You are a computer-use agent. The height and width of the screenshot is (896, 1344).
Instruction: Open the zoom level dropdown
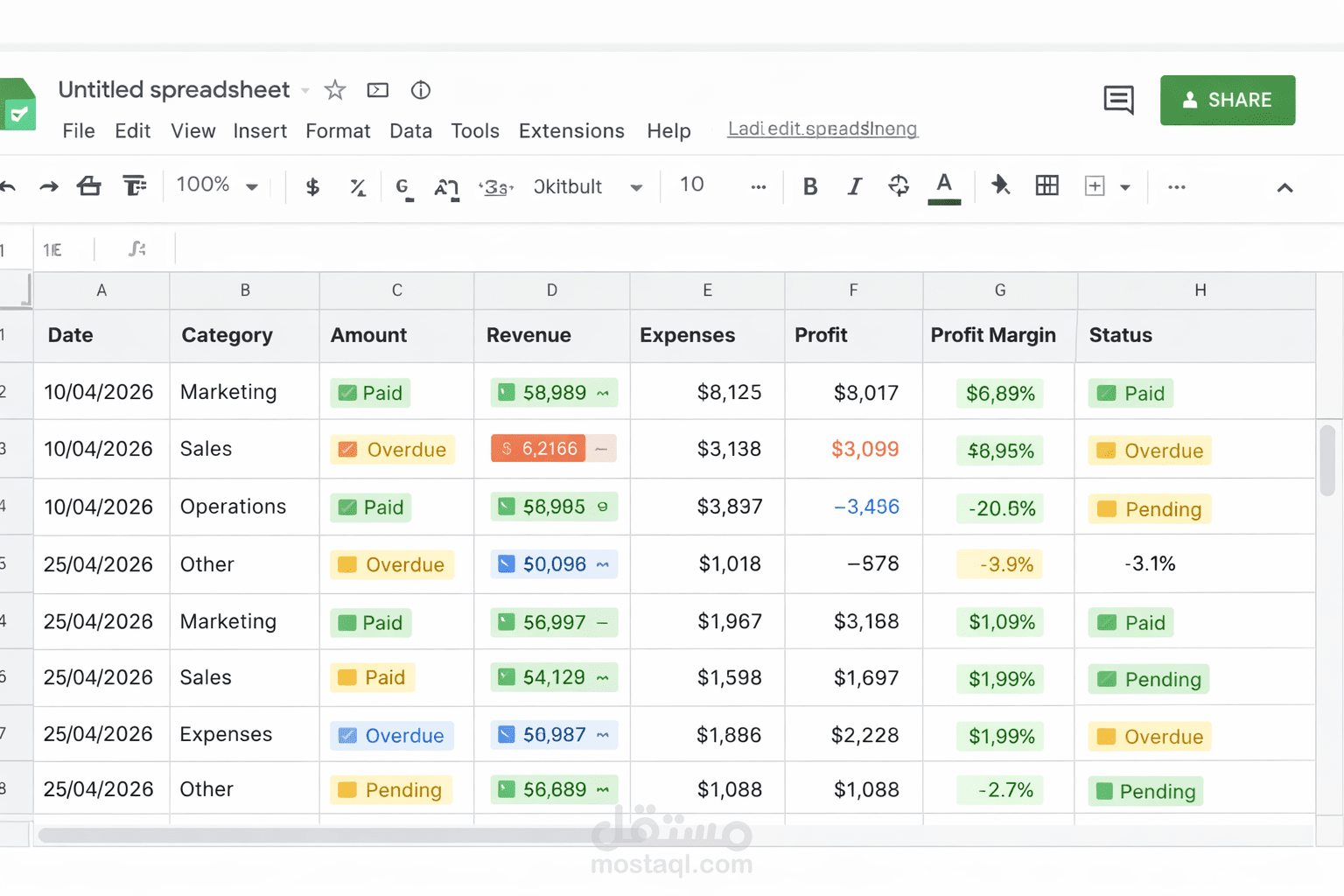pyautogui.click(x=217, y=185)
